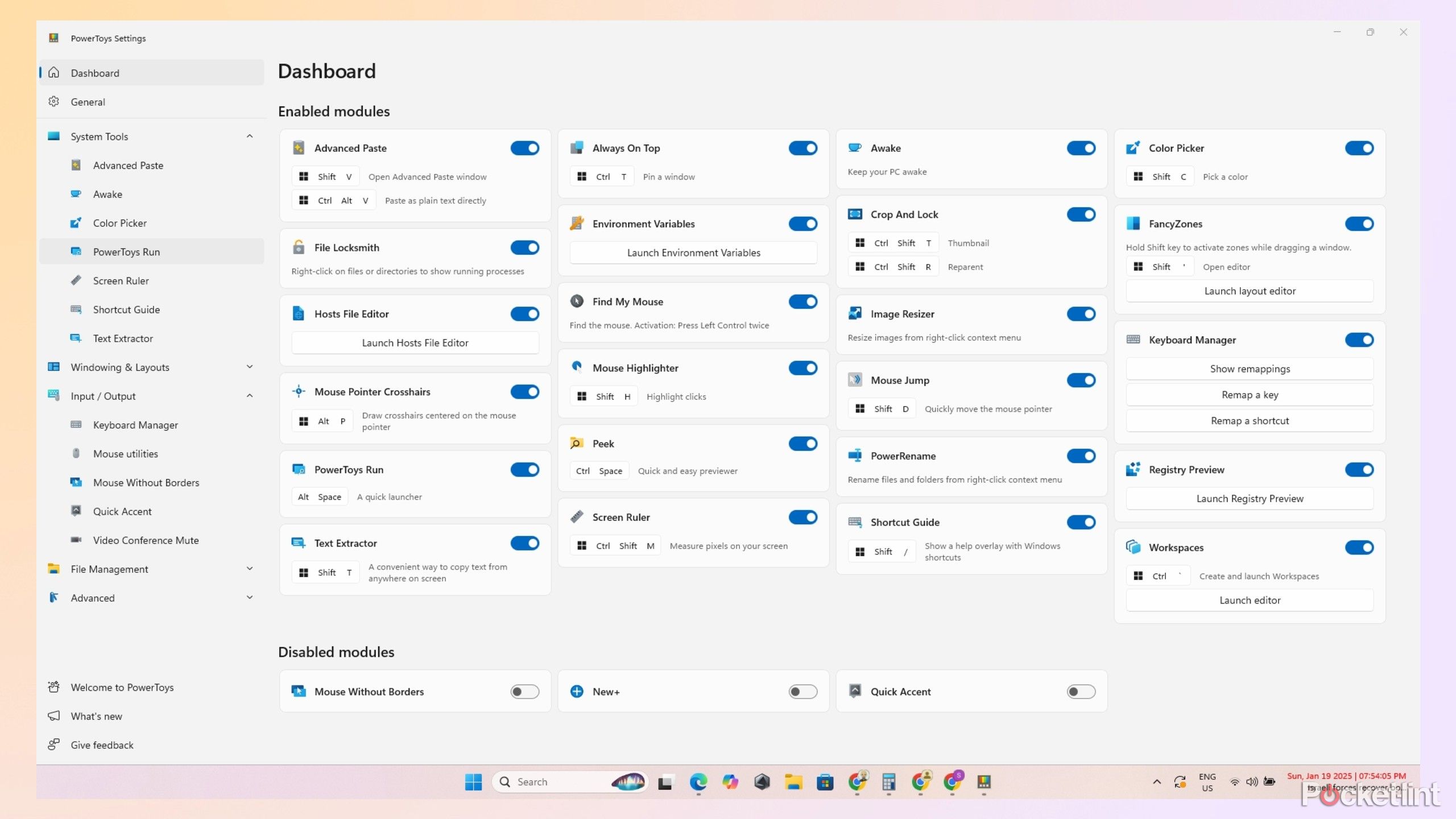The image size is (1456, 819).
Task: Toggle the Awake module off
Action: [1081, 148]
